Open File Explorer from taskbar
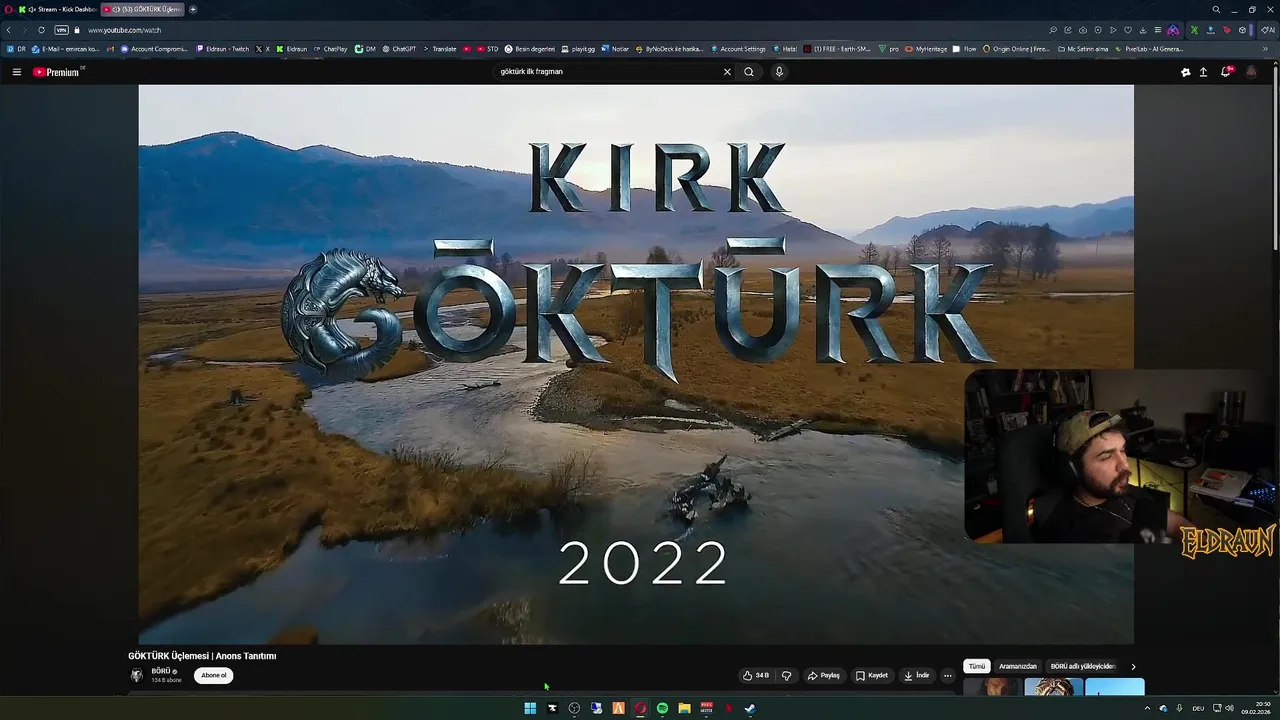The width and height of the screenshot is (1280, 720). point(684,708)
